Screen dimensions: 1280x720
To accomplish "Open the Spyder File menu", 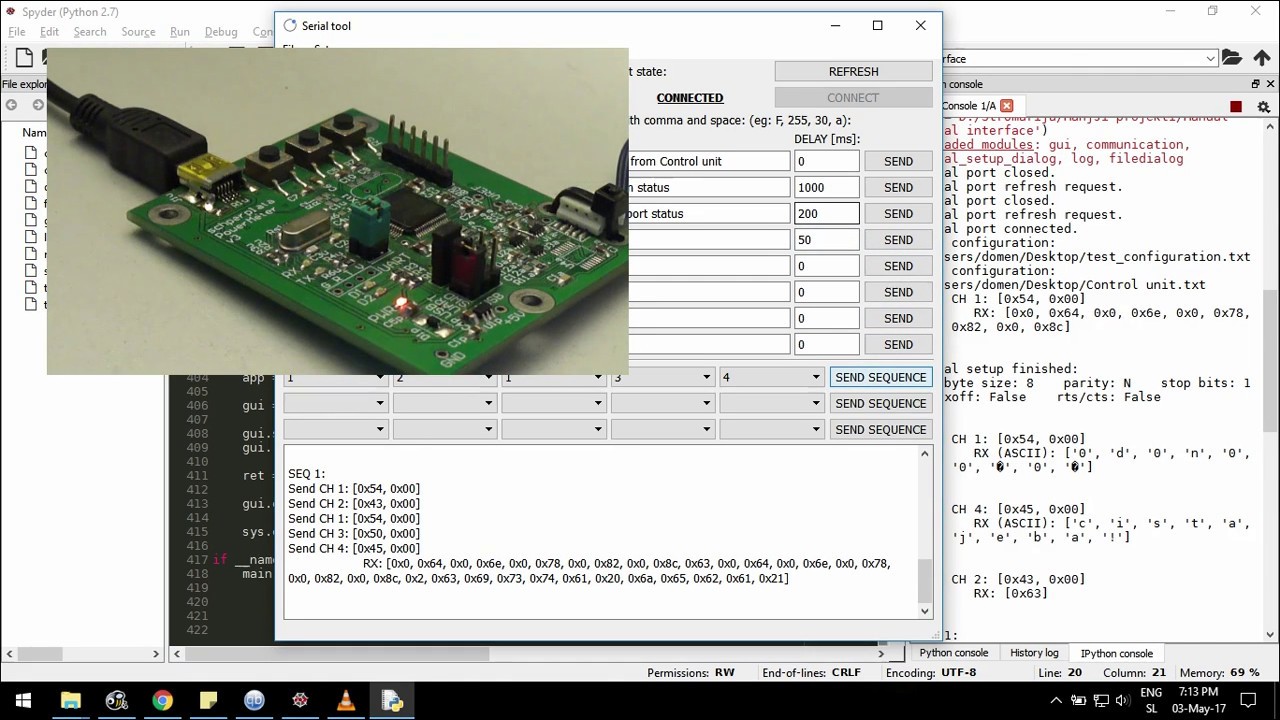I will pyautogui.click(x=17, y=32).
